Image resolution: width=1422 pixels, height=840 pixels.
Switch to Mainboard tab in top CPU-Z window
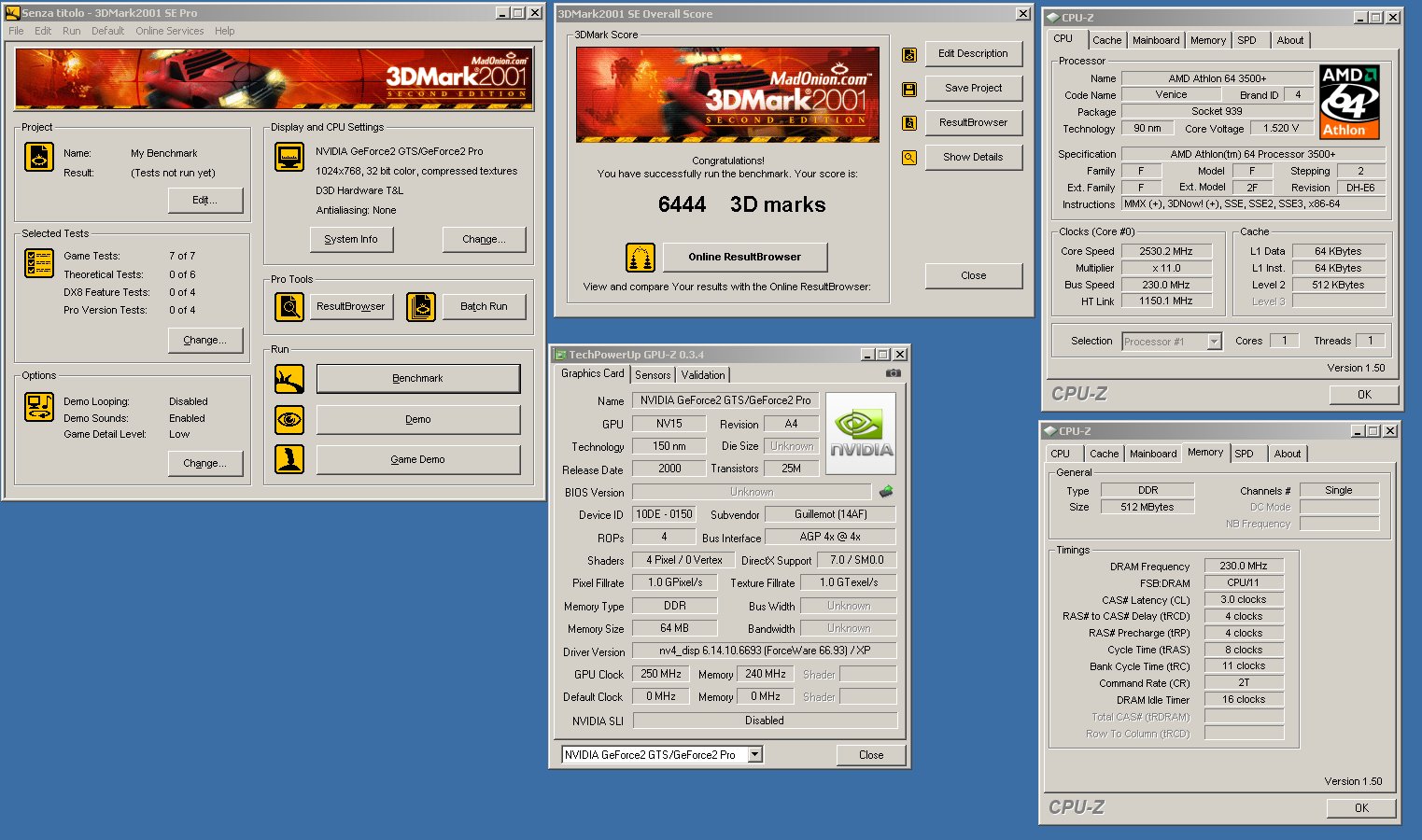[x=1156, y=40]
